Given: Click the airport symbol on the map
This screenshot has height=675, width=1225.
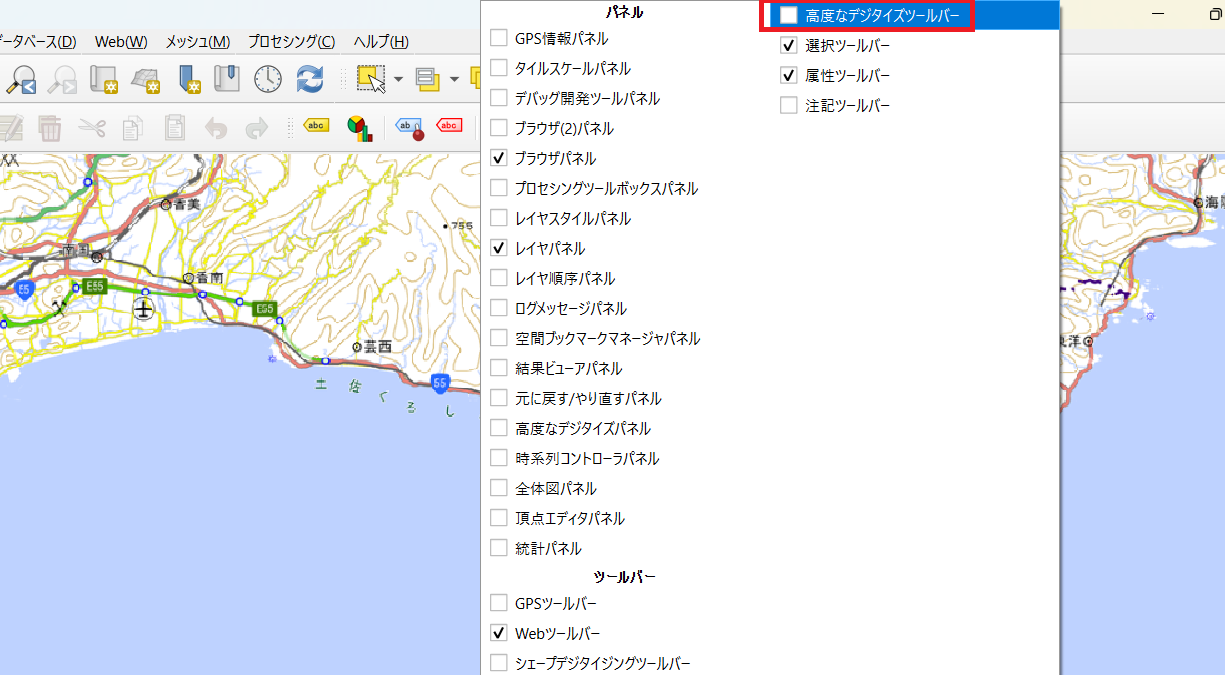Looking at the screenshot, I should tap(145, 311).
